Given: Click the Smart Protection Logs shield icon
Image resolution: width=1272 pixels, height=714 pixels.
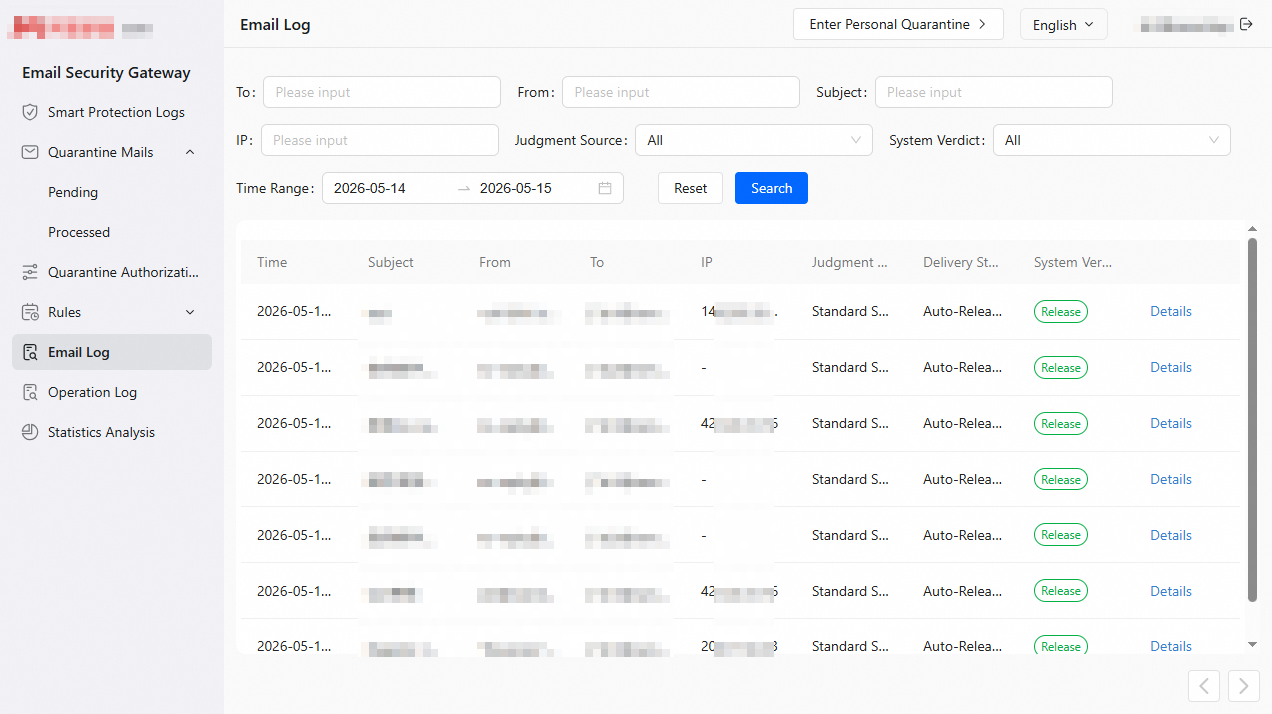Looking at the screenshot, I should coord(30,112).
